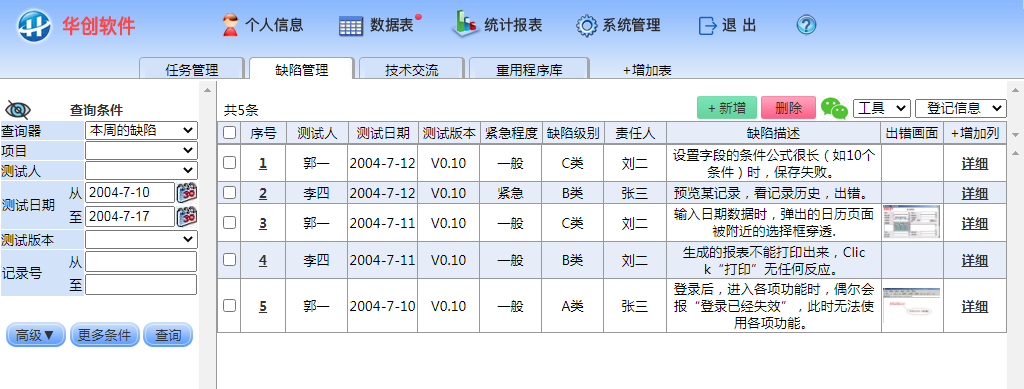1024x389 pixels.
Task: Click the 记录号 从 input field
Action: [x=141, y=262]
